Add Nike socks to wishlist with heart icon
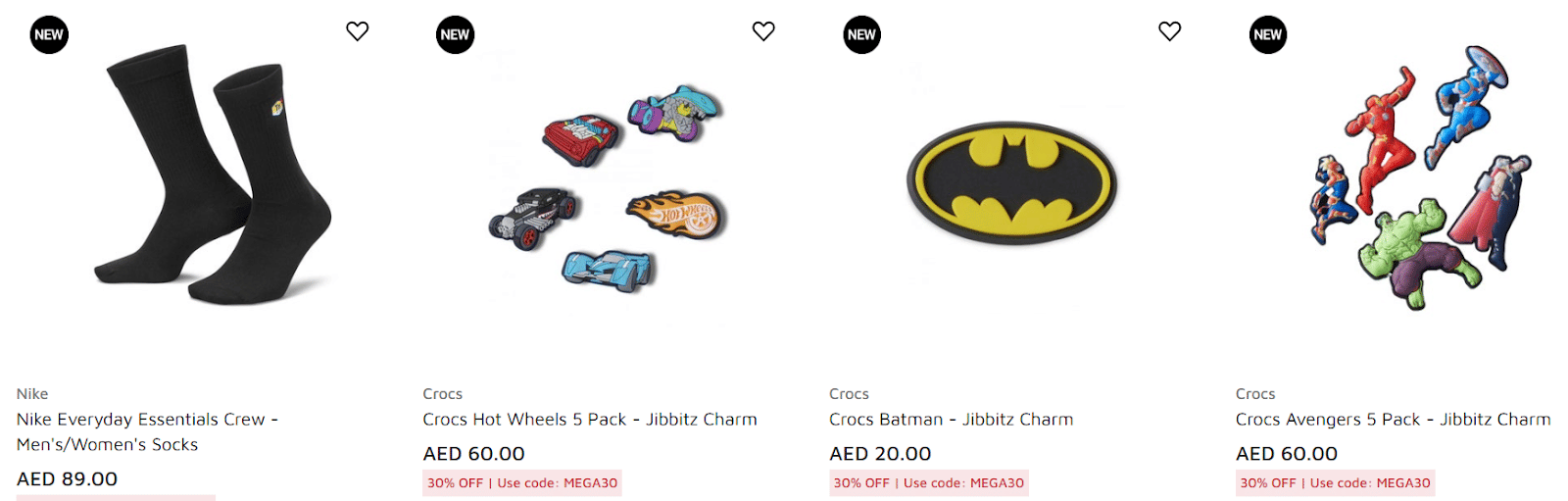Screen dimensions: 1568x501 point(358,31)
